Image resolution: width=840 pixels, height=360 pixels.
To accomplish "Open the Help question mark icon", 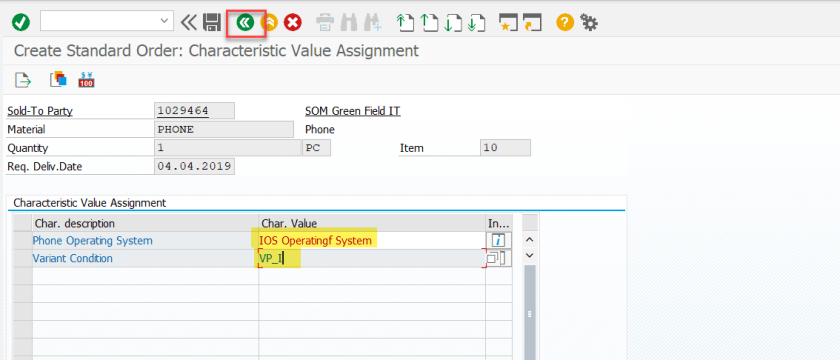I will [x=565, y=22].
